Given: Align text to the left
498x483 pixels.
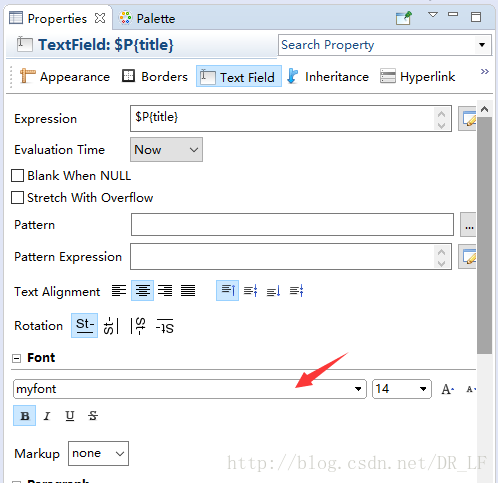Looking at the screenshot, I should (119, 291).
